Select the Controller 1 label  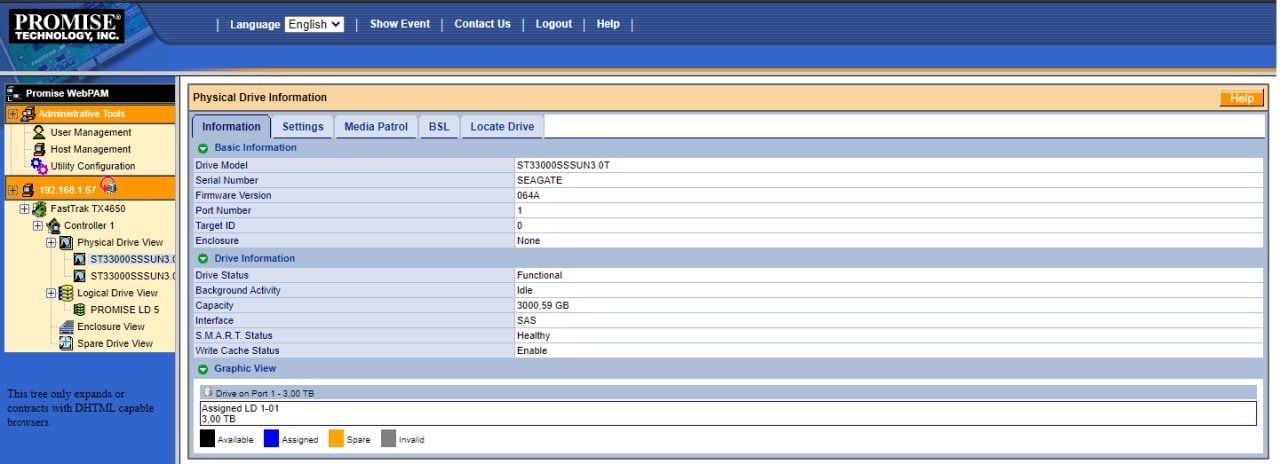click(x=89, y=226)
